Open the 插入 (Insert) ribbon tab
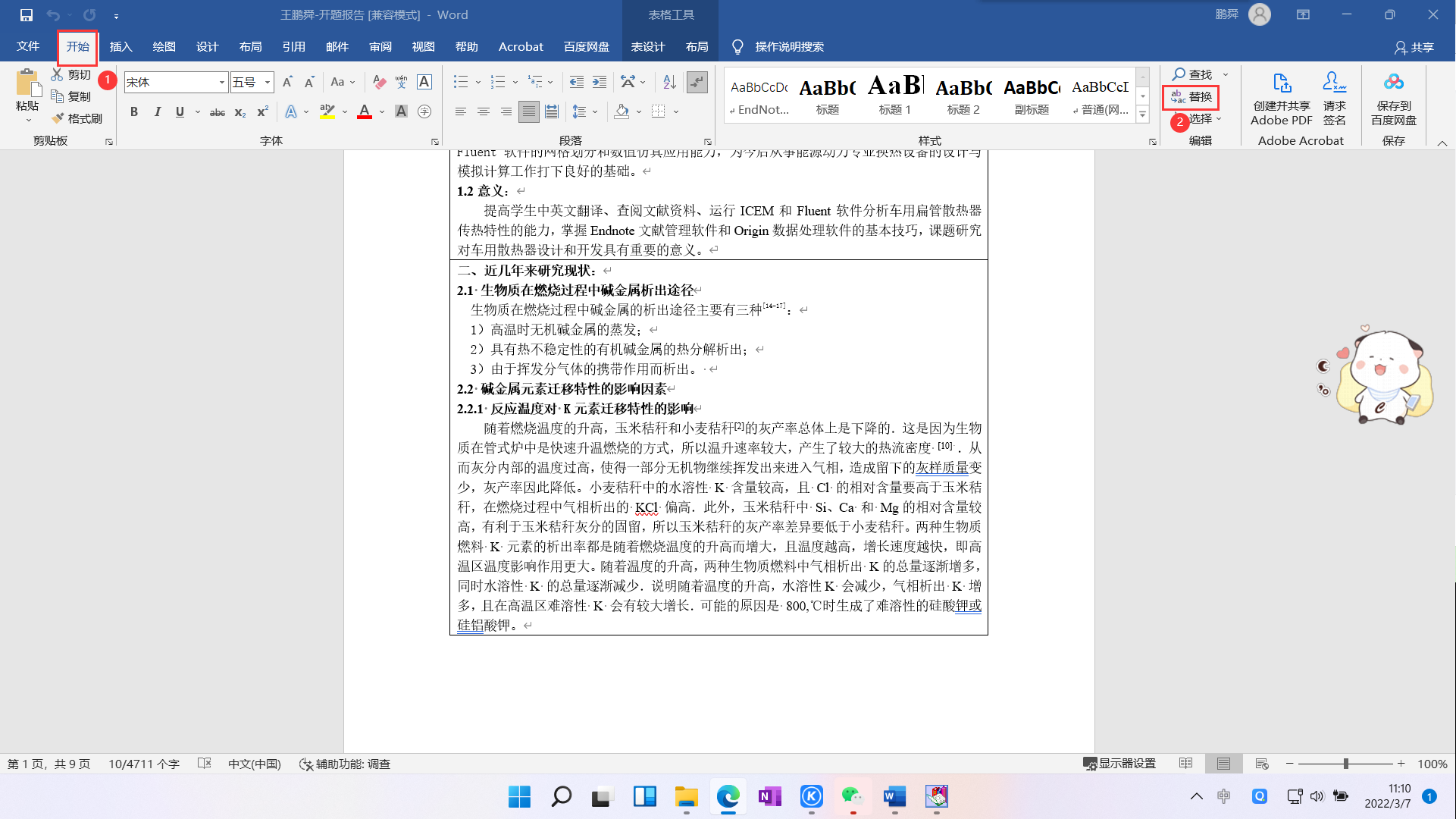 (121, 47)
